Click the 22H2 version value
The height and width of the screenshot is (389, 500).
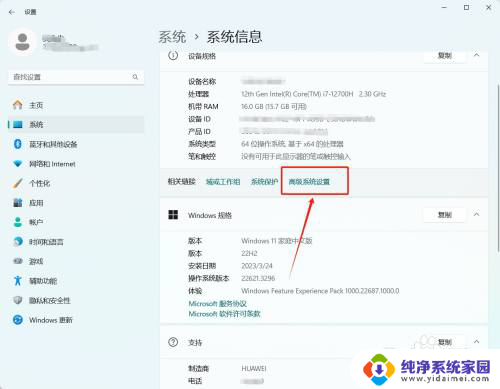coord(249,253)
